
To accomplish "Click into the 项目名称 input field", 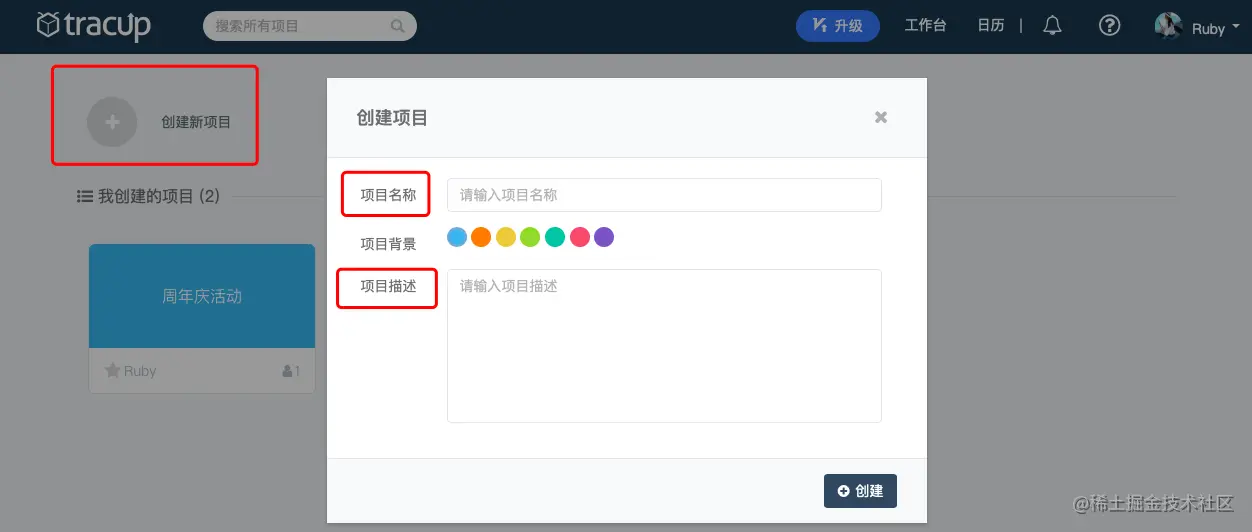I will pos(664,195).
